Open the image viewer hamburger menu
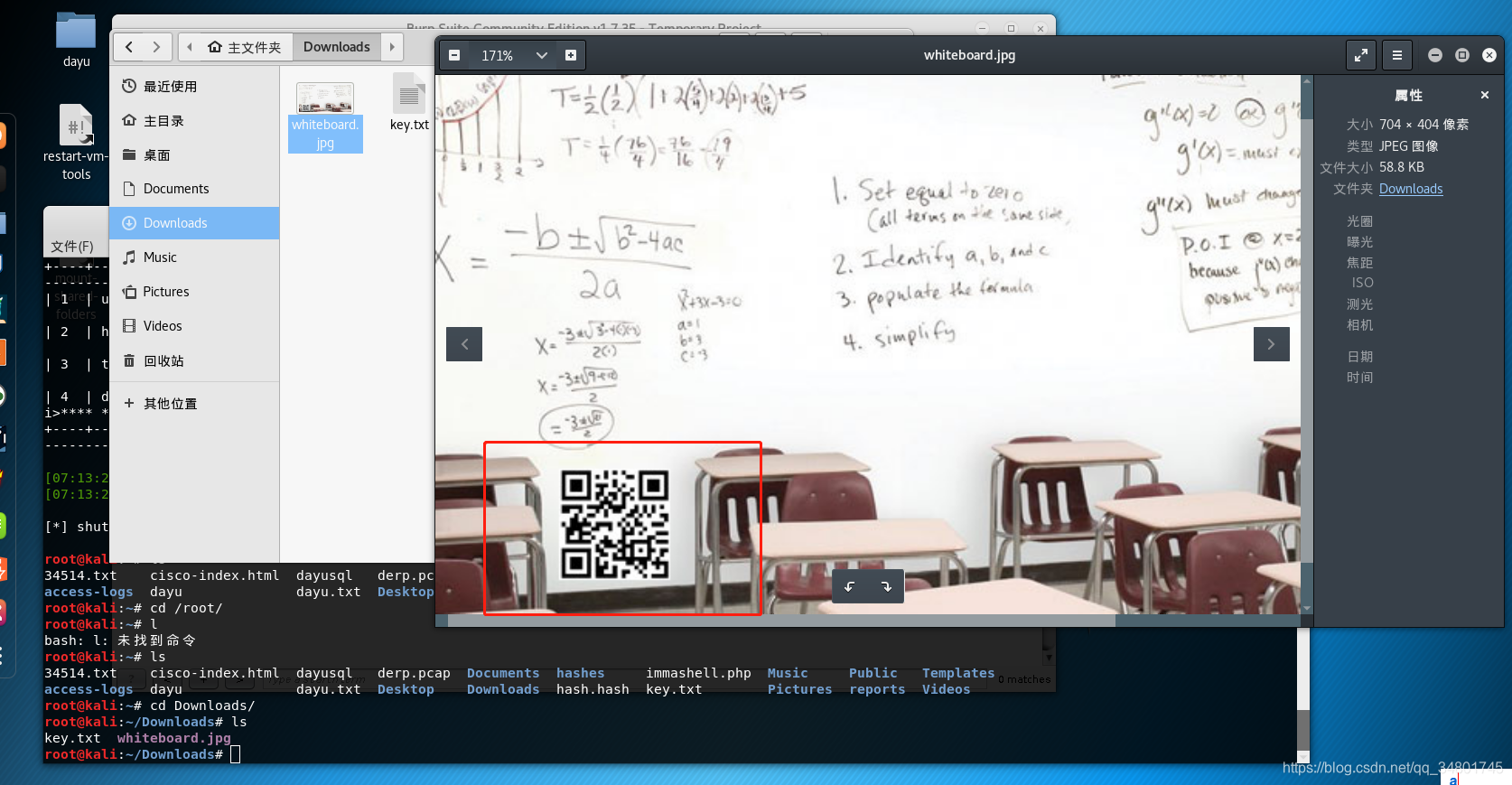The height and width of the screenshot is (785, 1512). [1396, 55]
